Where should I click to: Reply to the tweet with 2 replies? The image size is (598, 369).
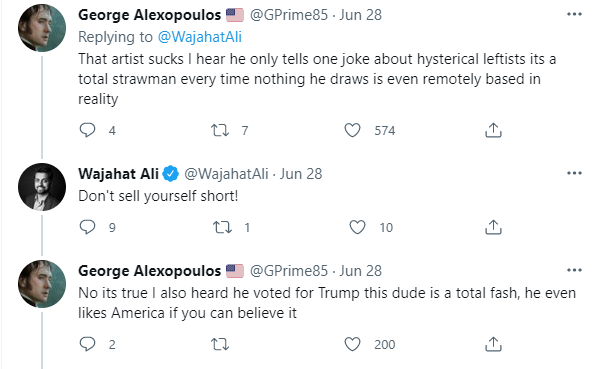point(87,344)
